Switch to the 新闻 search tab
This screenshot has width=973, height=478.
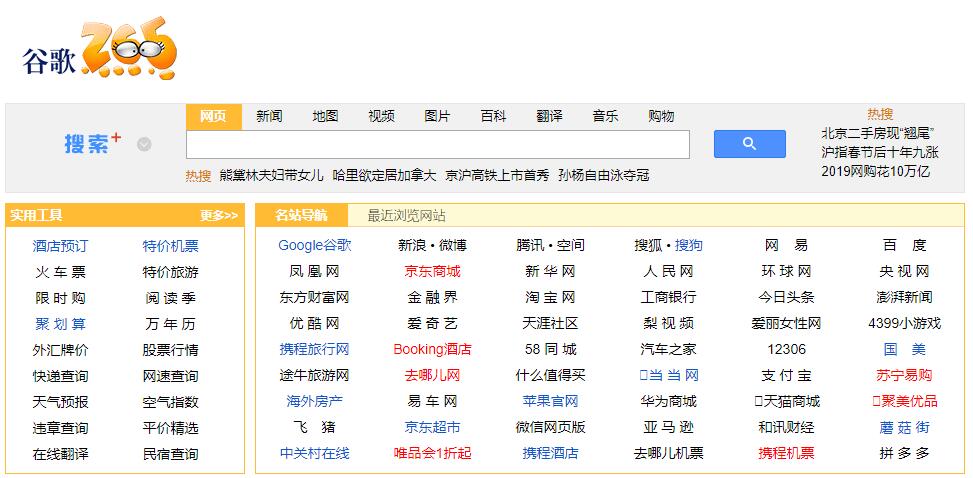(x=269, y=116)
